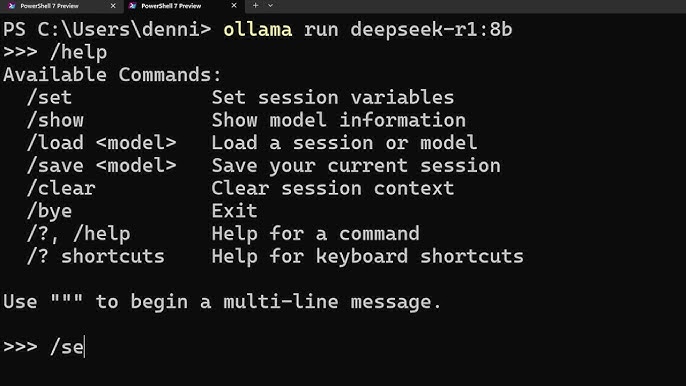
Task: Click the '/show' command entry
Action: pos(55,120)
